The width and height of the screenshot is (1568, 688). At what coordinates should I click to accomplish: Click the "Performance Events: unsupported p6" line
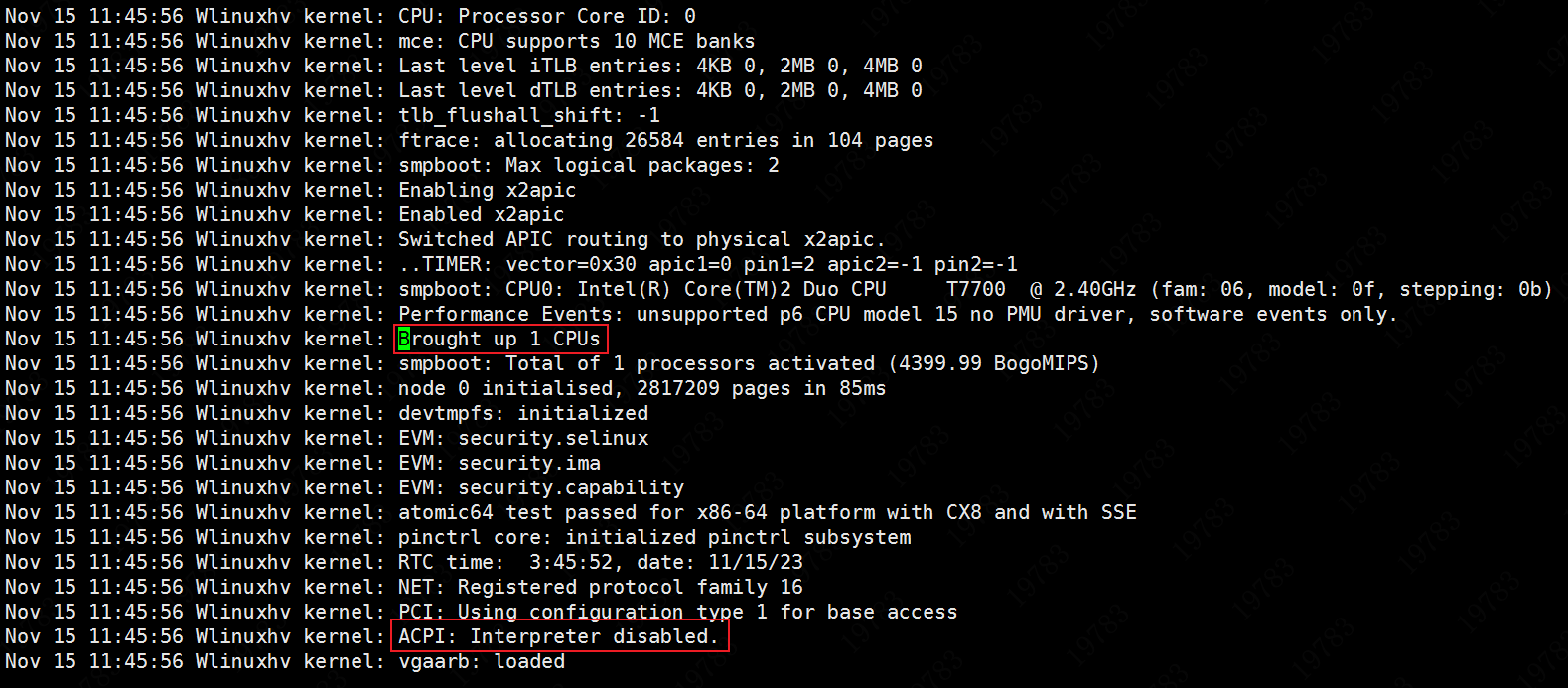coord(898,314)
